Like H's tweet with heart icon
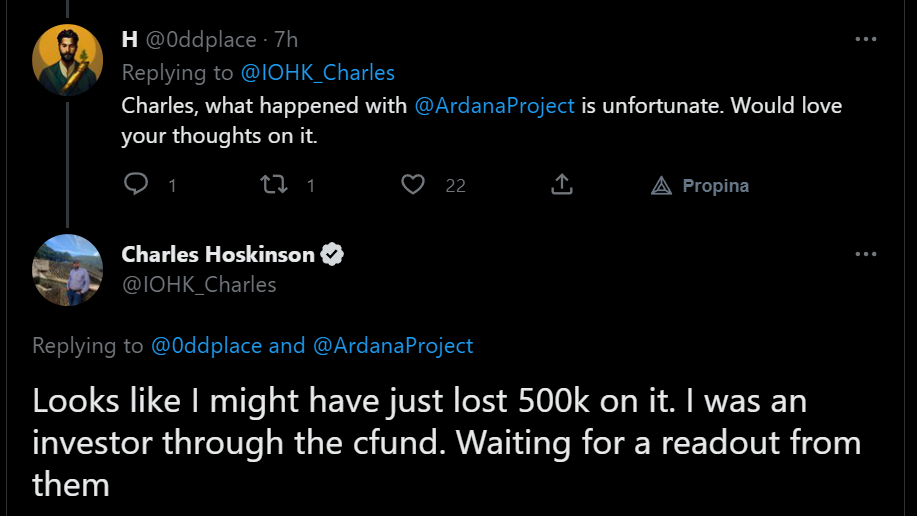Screen dimensions: 917x516 [413, 184]
